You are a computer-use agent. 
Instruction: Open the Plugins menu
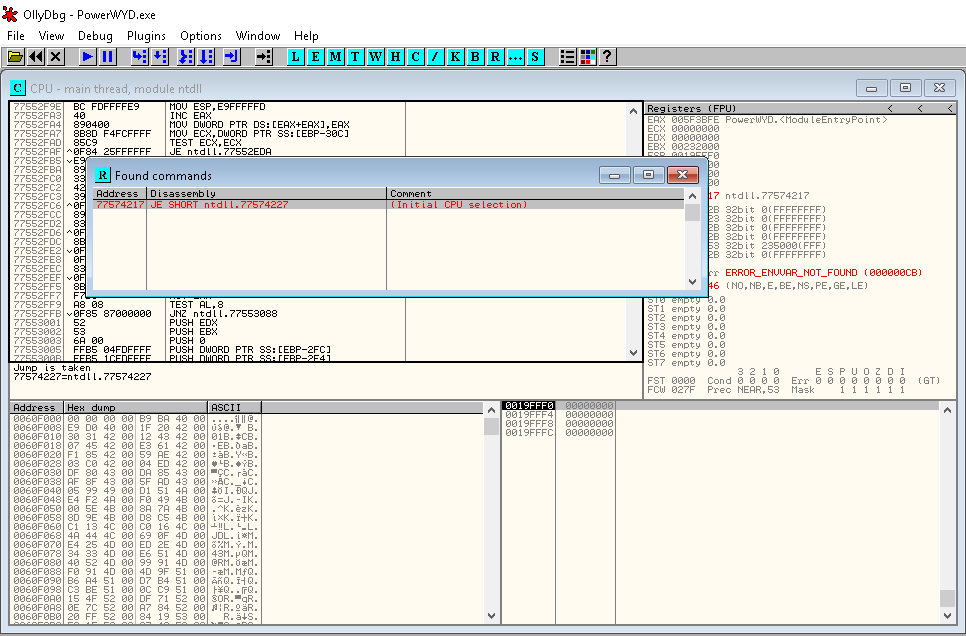pyautogui.click(x=146, y=36)
